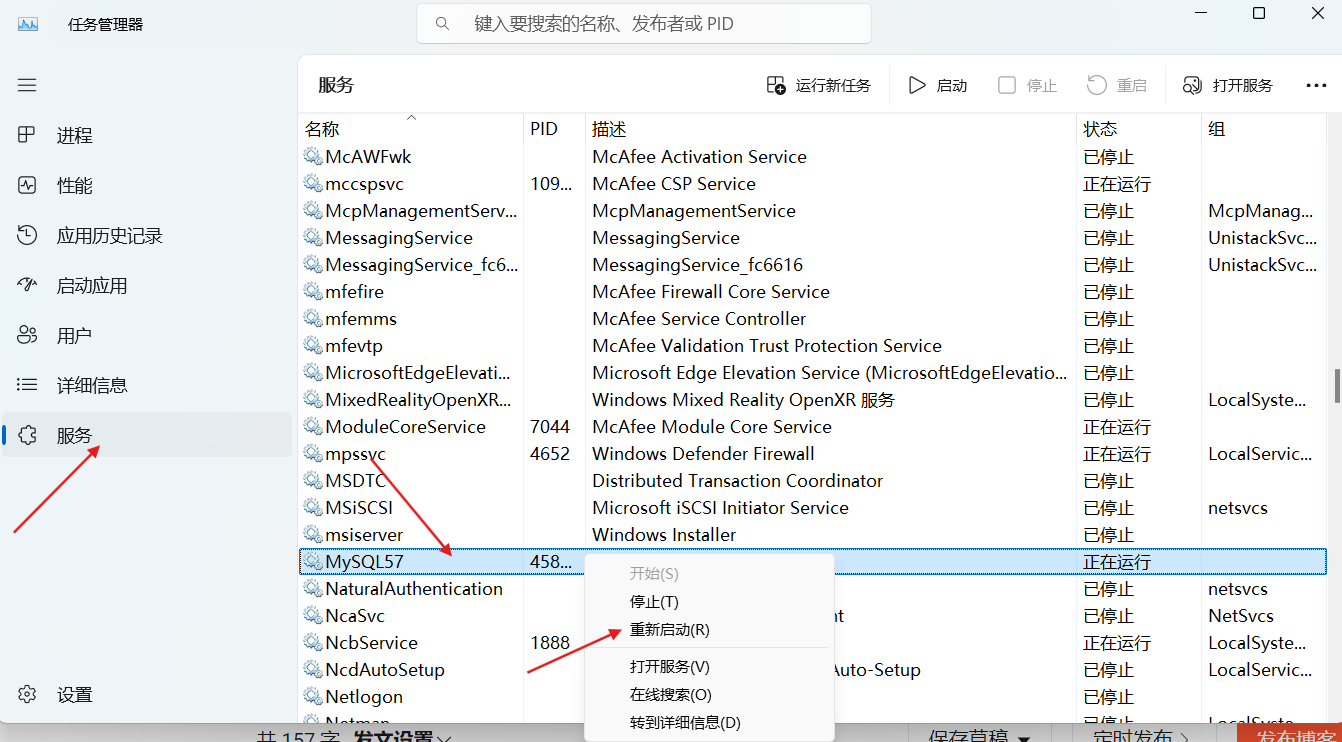Click the 运行新任务 (Run new task) icon
Image resolution: width=1342 pixels, height=742 pixels.
coord(774,85)
